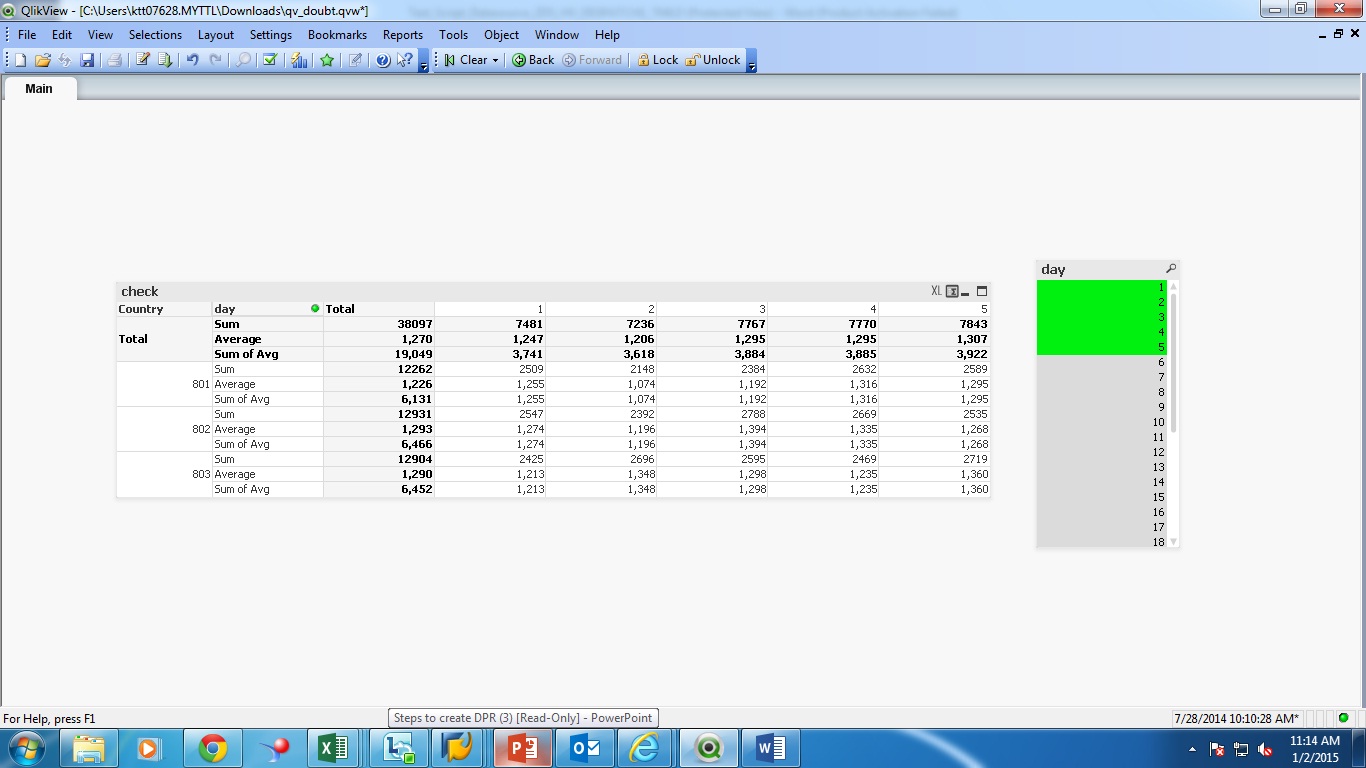
Task: Expand the navigation toolbar options arrow
Action: 752,61
